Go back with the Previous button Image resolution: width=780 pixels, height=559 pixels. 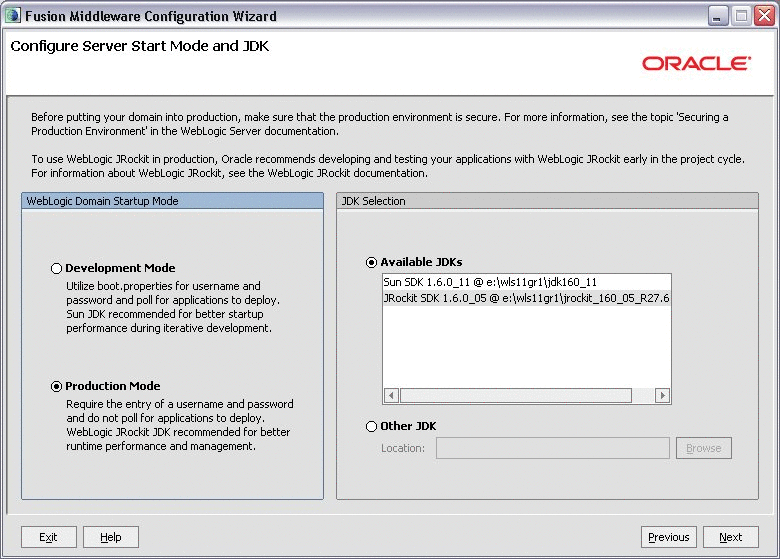[x=669, y=537]
